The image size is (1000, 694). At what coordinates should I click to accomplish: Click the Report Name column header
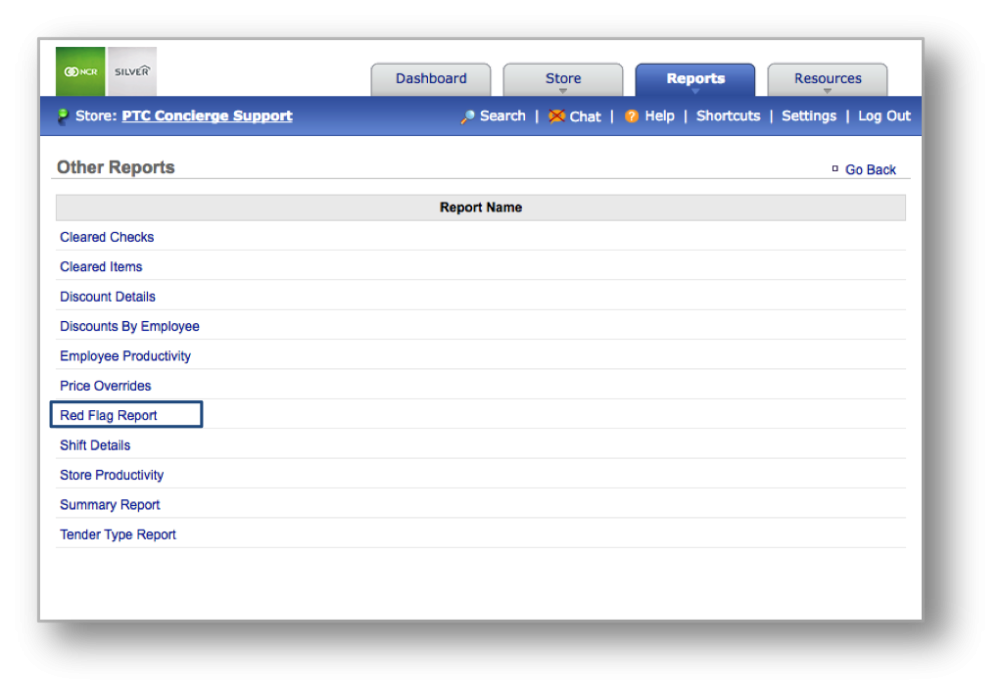[481, 208]
